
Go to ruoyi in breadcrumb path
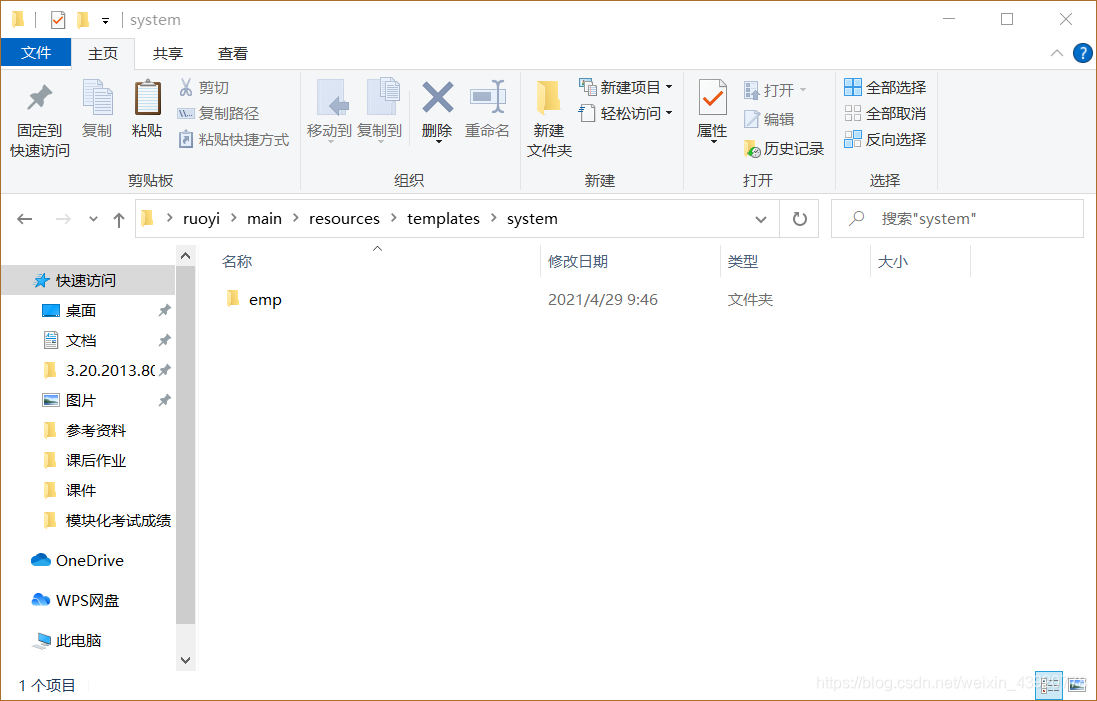[x=201, y=219]
